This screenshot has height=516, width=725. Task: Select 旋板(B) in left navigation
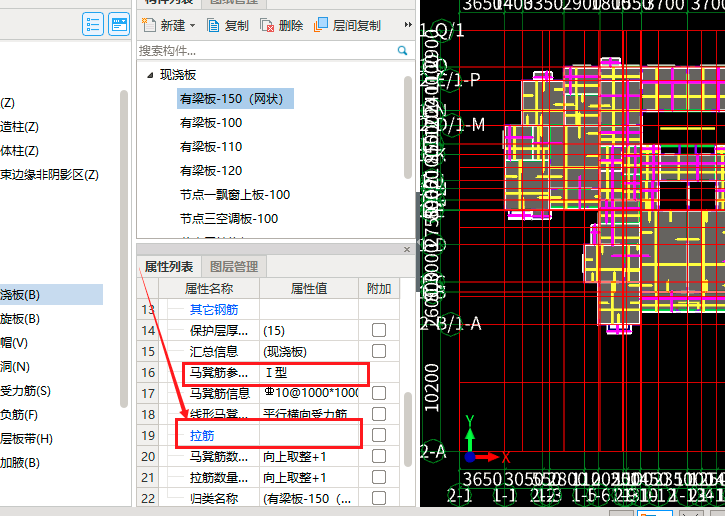(20, 319)
